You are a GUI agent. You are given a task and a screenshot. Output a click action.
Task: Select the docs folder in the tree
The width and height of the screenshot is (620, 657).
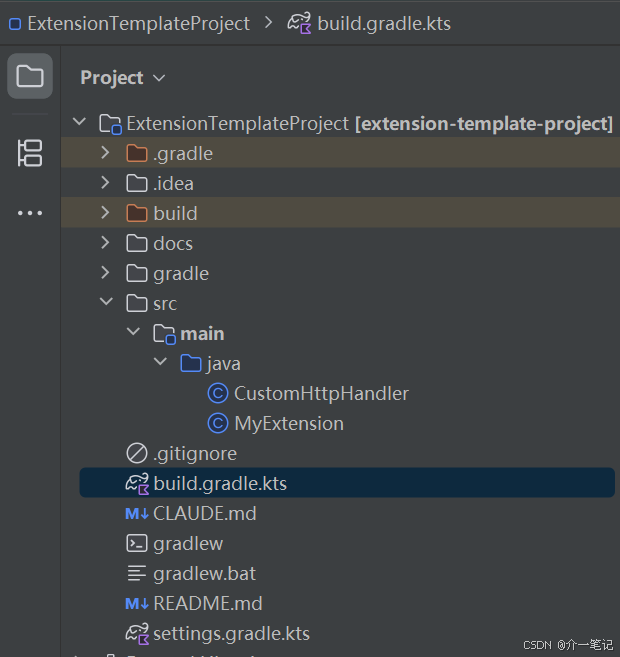(x=173, y=243)
